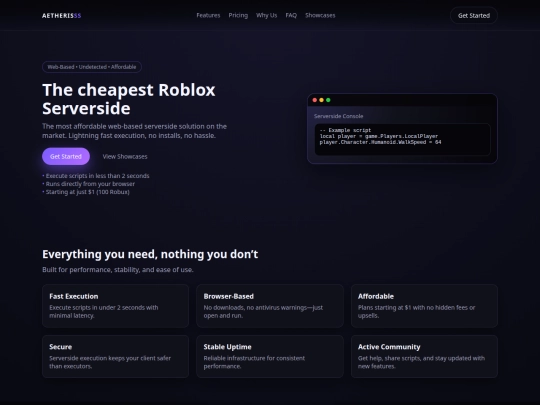Click 'Everything you need, nothing you don't' heading
Screen dimensions: 540x405
coord(150,254)
